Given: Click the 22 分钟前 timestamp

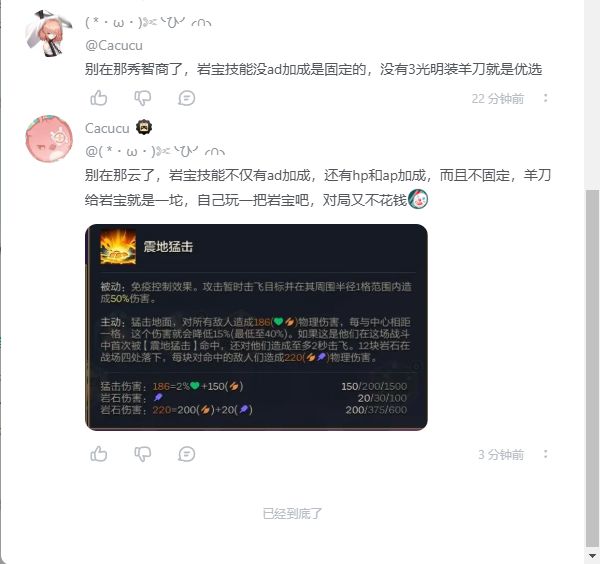Looking at the screenshot, I should point(497,99).
